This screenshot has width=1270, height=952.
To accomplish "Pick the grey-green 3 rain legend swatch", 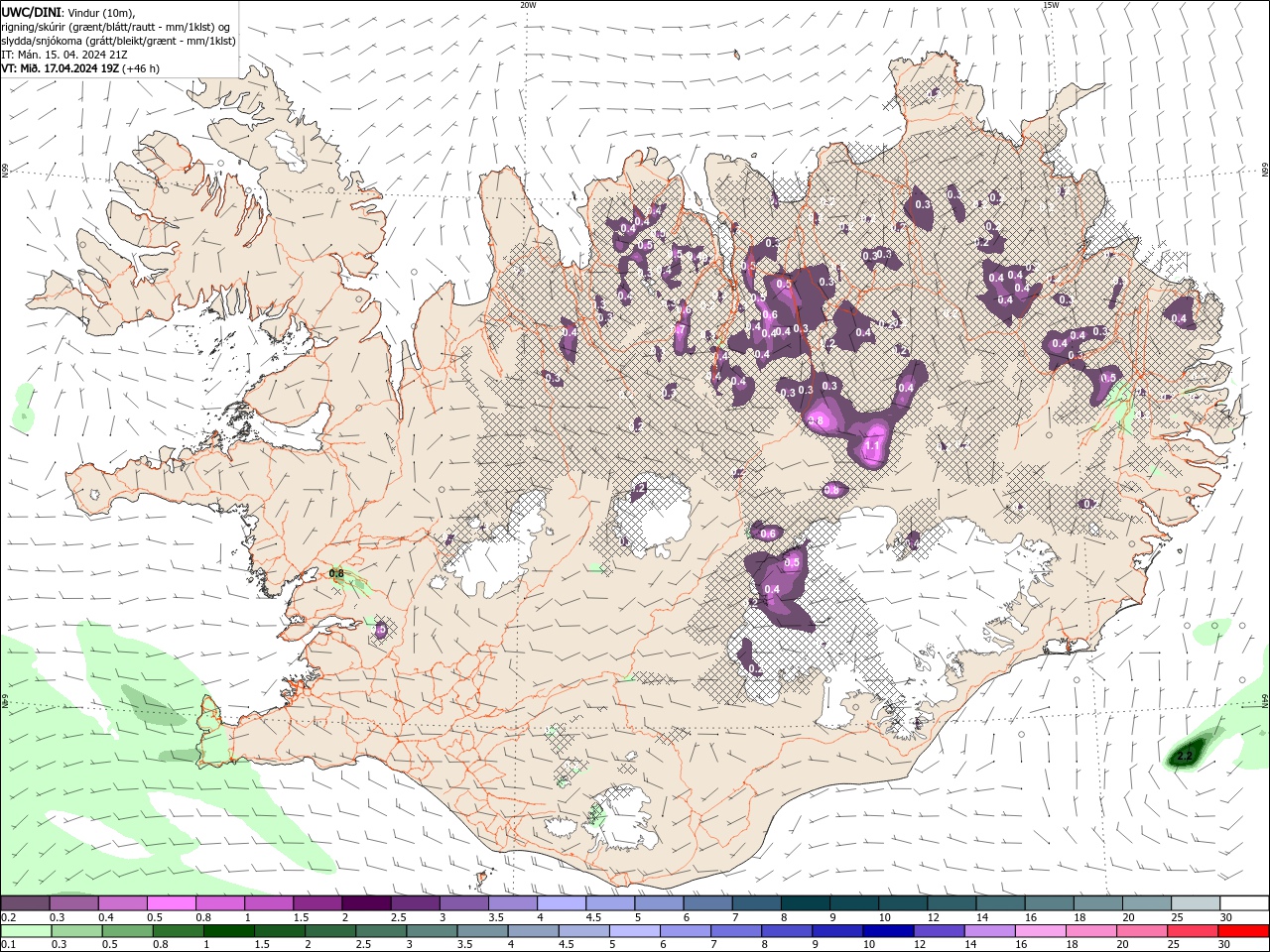I will click(431, 931).
